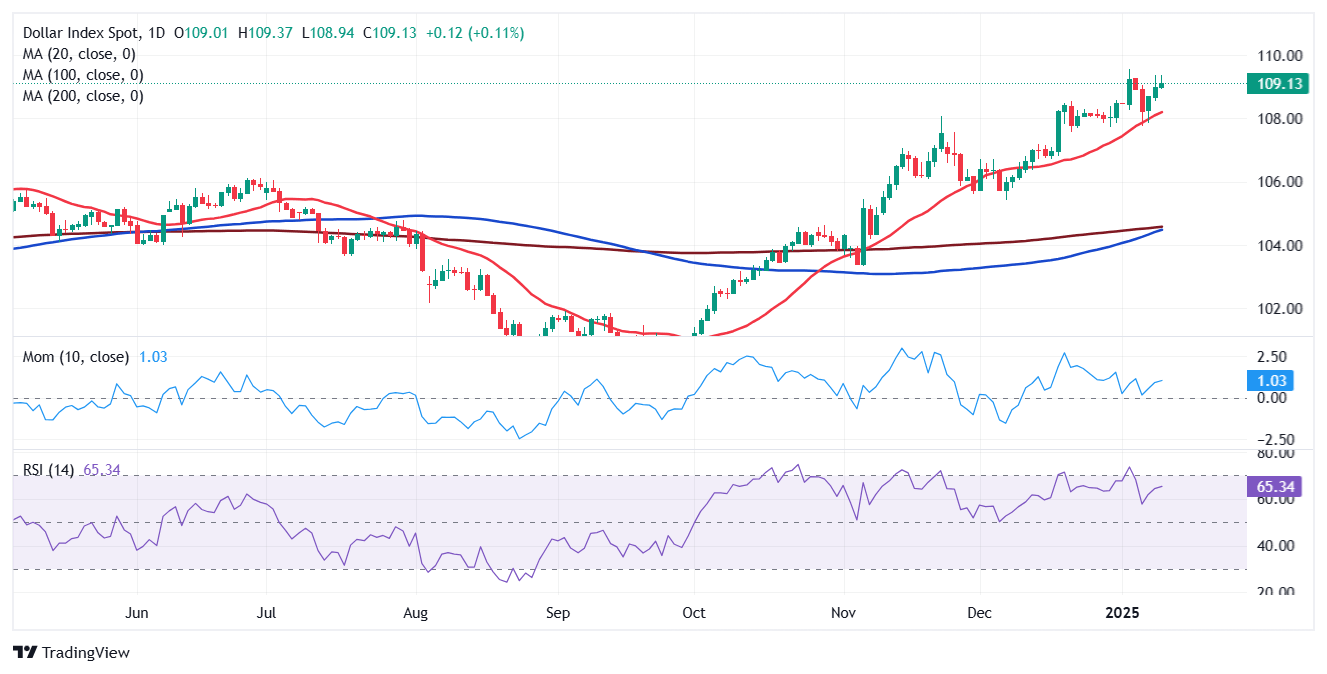Select the MA (200, close, 0) indicator legend
This screenshot has width=1327, height=674.
83,96
